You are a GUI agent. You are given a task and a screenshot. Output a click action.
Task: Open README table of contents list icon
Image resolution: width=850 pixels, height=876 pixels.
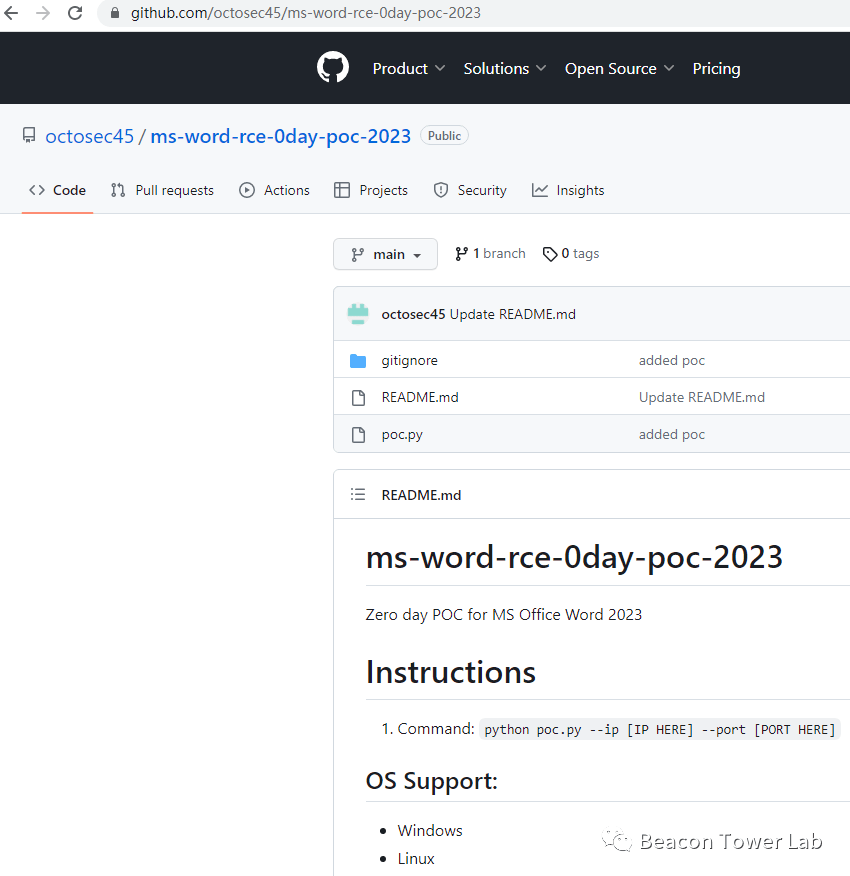click(x=358, y=494)
